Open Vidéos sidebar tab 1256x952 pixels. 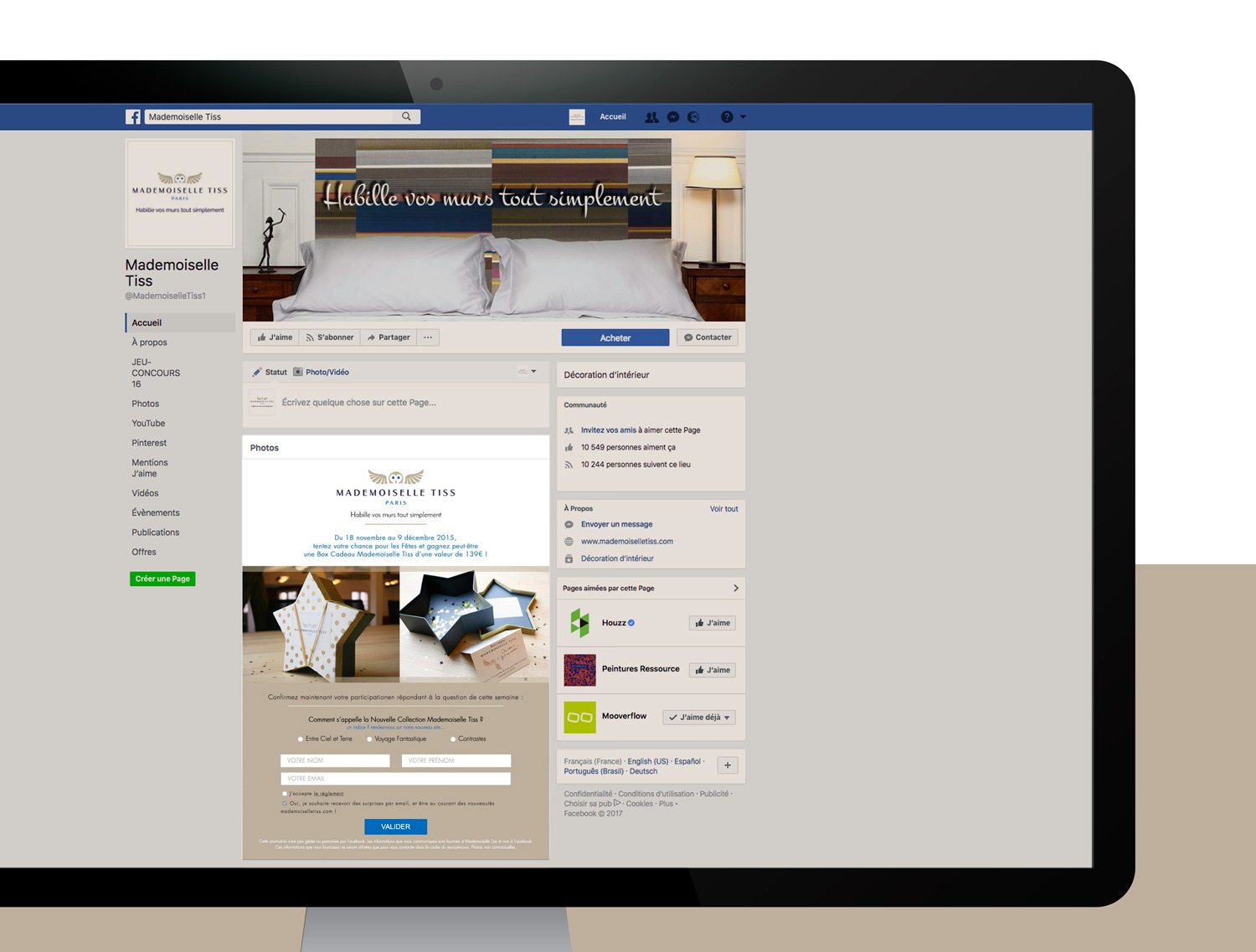click(145, 493)
